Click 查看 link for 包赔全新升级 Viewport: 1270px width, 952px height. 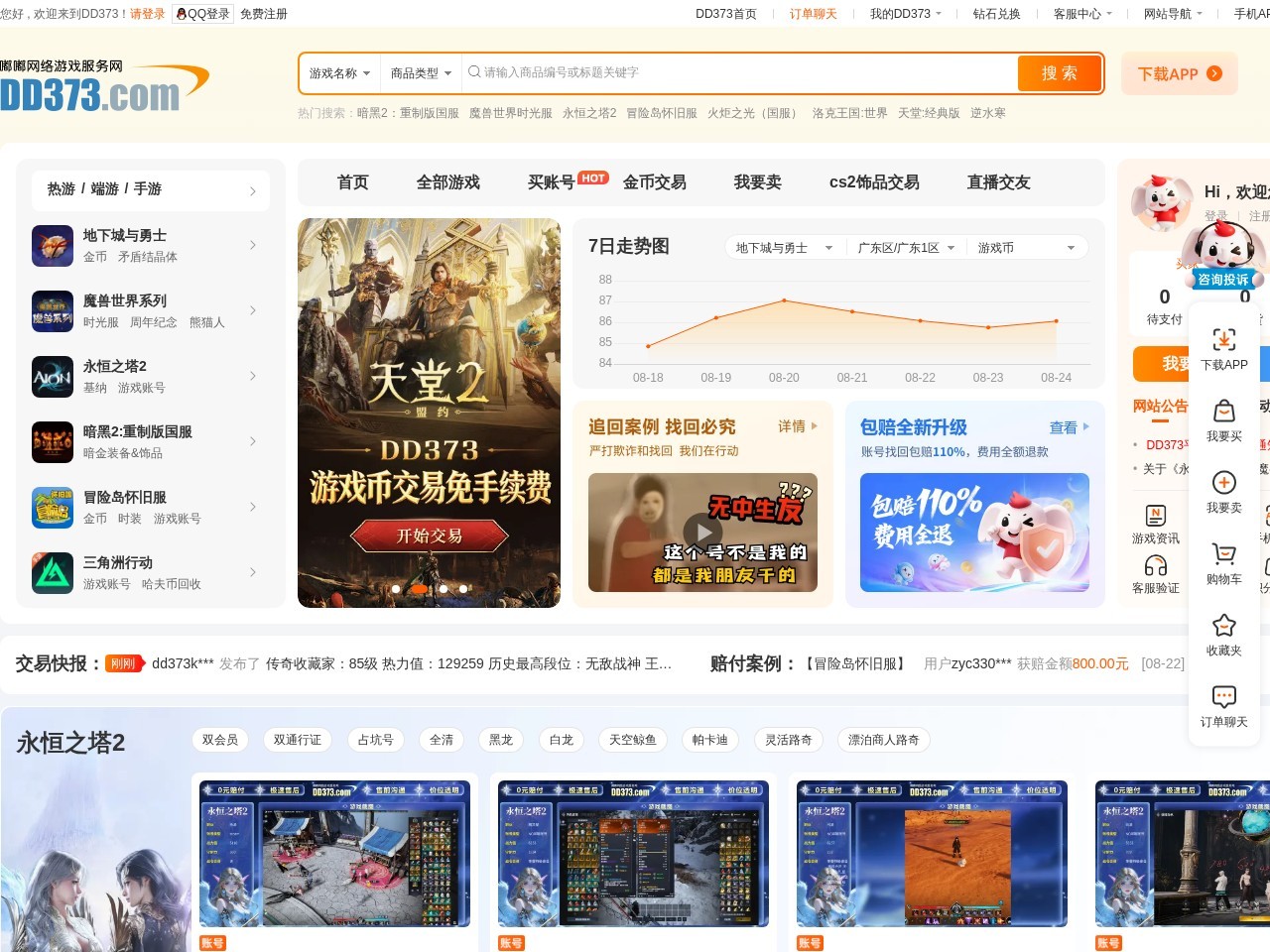point(1070,427)
